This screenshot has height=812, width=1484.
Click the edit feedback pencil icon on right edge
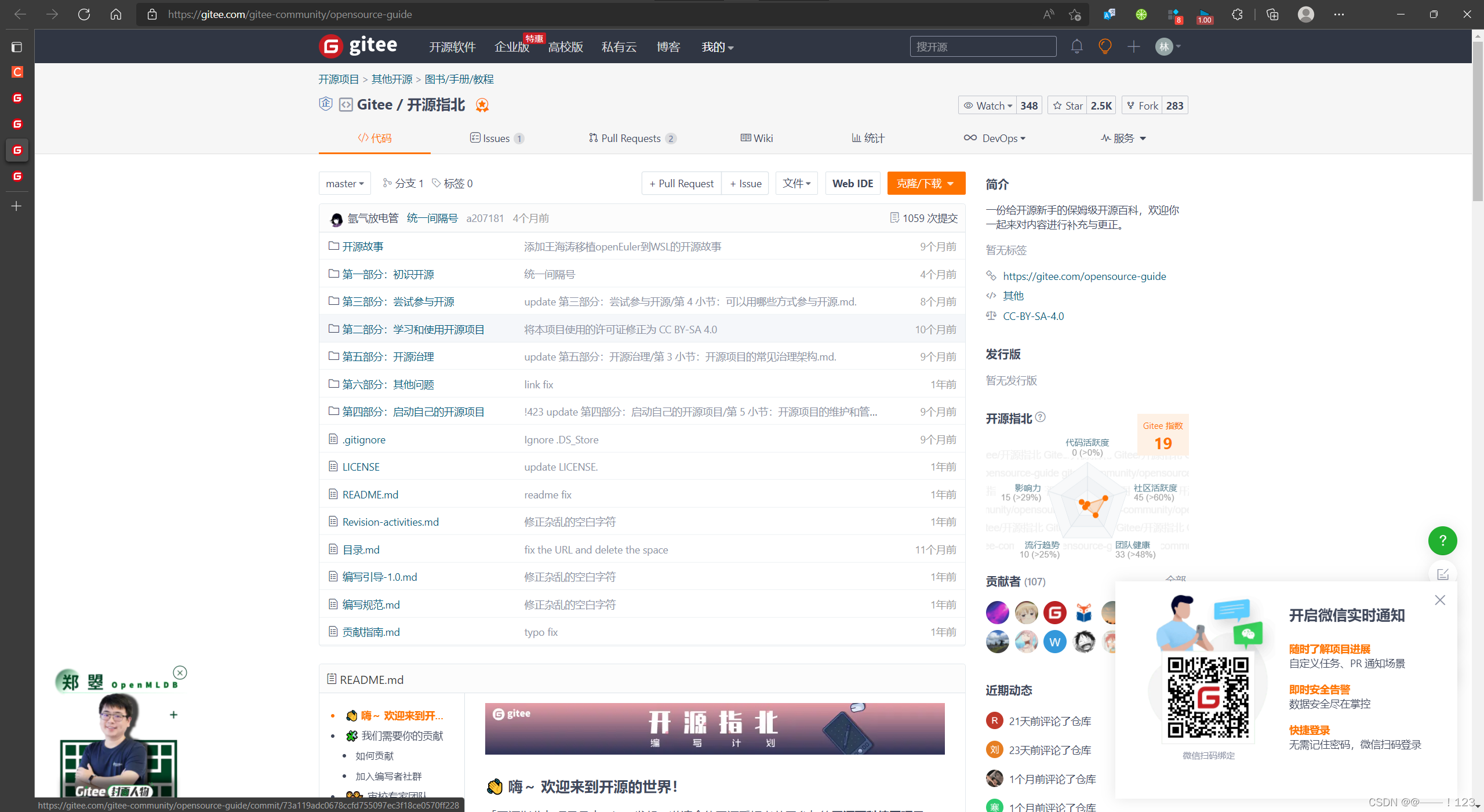[1443, 574]
